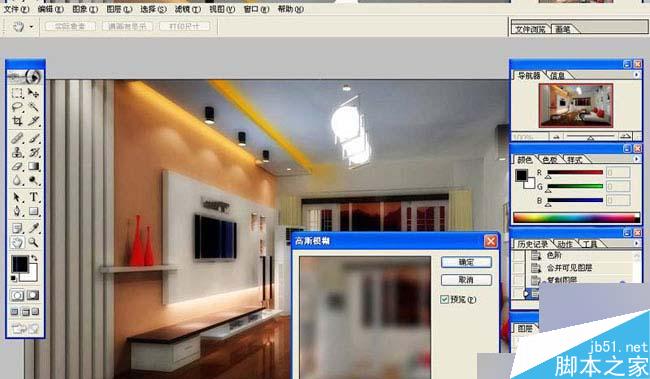Screen dimensions: 650x379
Task: Open the 文件 menu
Action: click(16, 9)
